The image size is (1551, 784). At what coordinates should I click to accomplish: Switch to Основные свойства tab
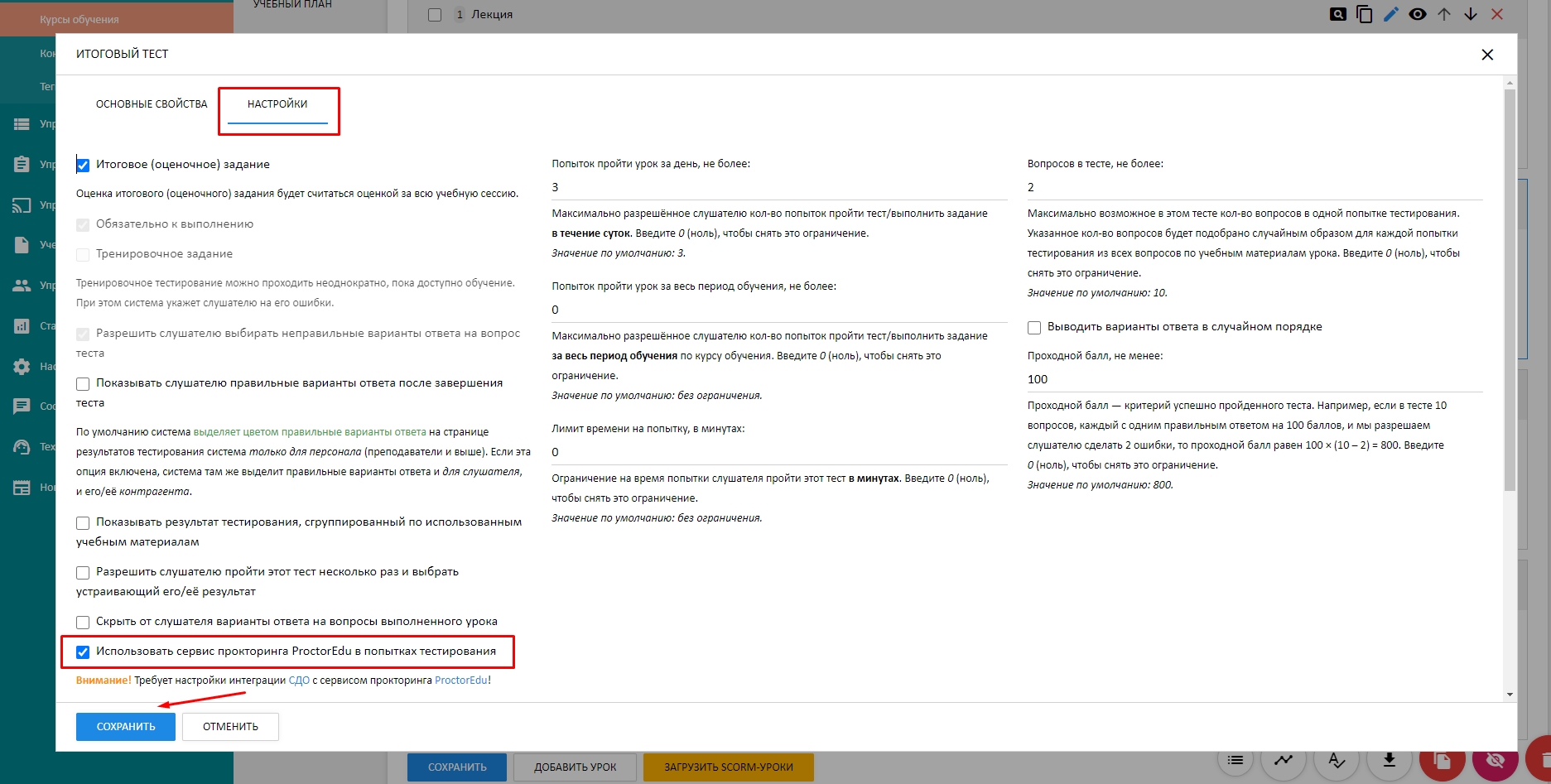[152, 104]
